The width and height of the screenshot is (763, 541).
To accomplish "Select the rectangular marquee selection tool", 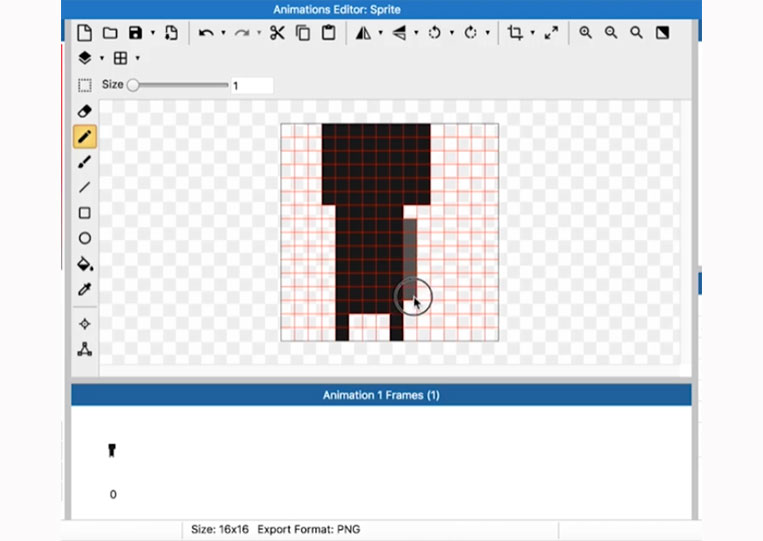I will click(x=85, y=85).
